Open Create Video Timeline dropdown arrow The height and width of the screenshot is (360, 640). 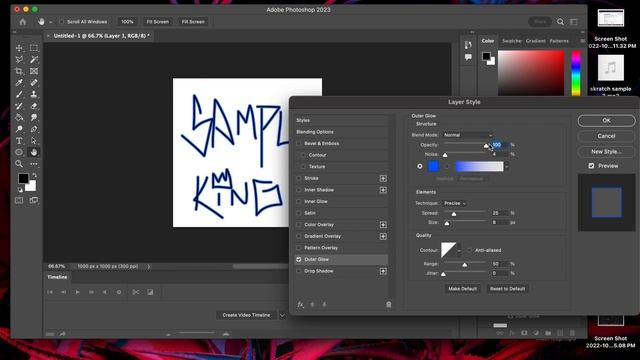pyautogui.click(x=282, y=315)
